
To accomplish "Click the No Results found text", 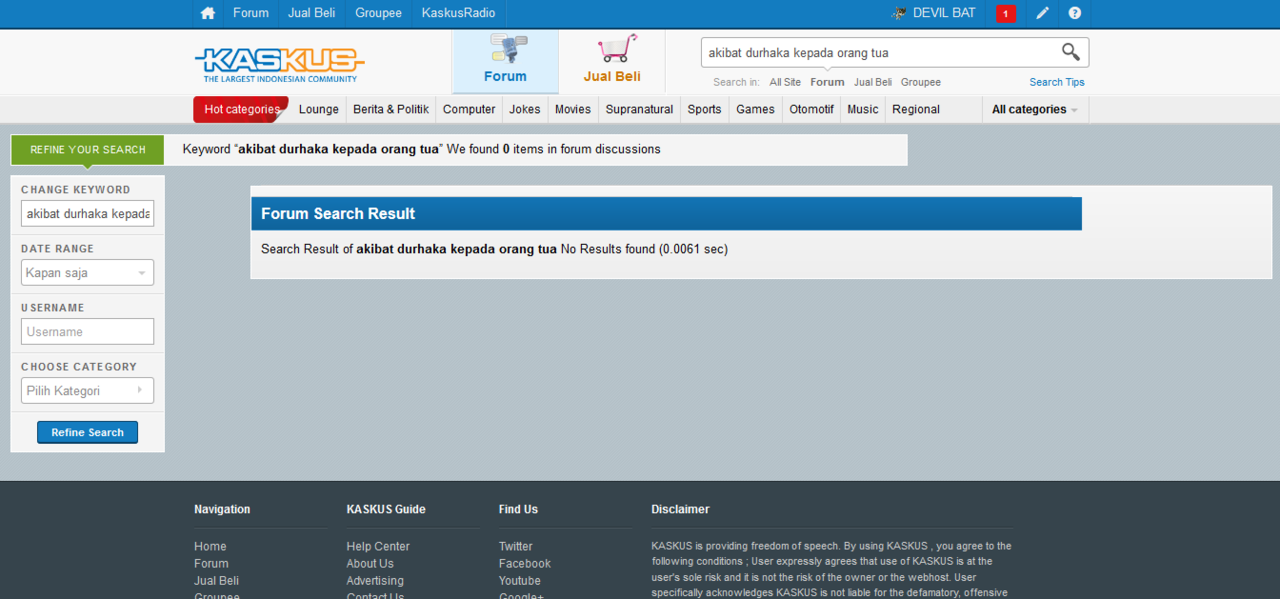I will [608, 249].
